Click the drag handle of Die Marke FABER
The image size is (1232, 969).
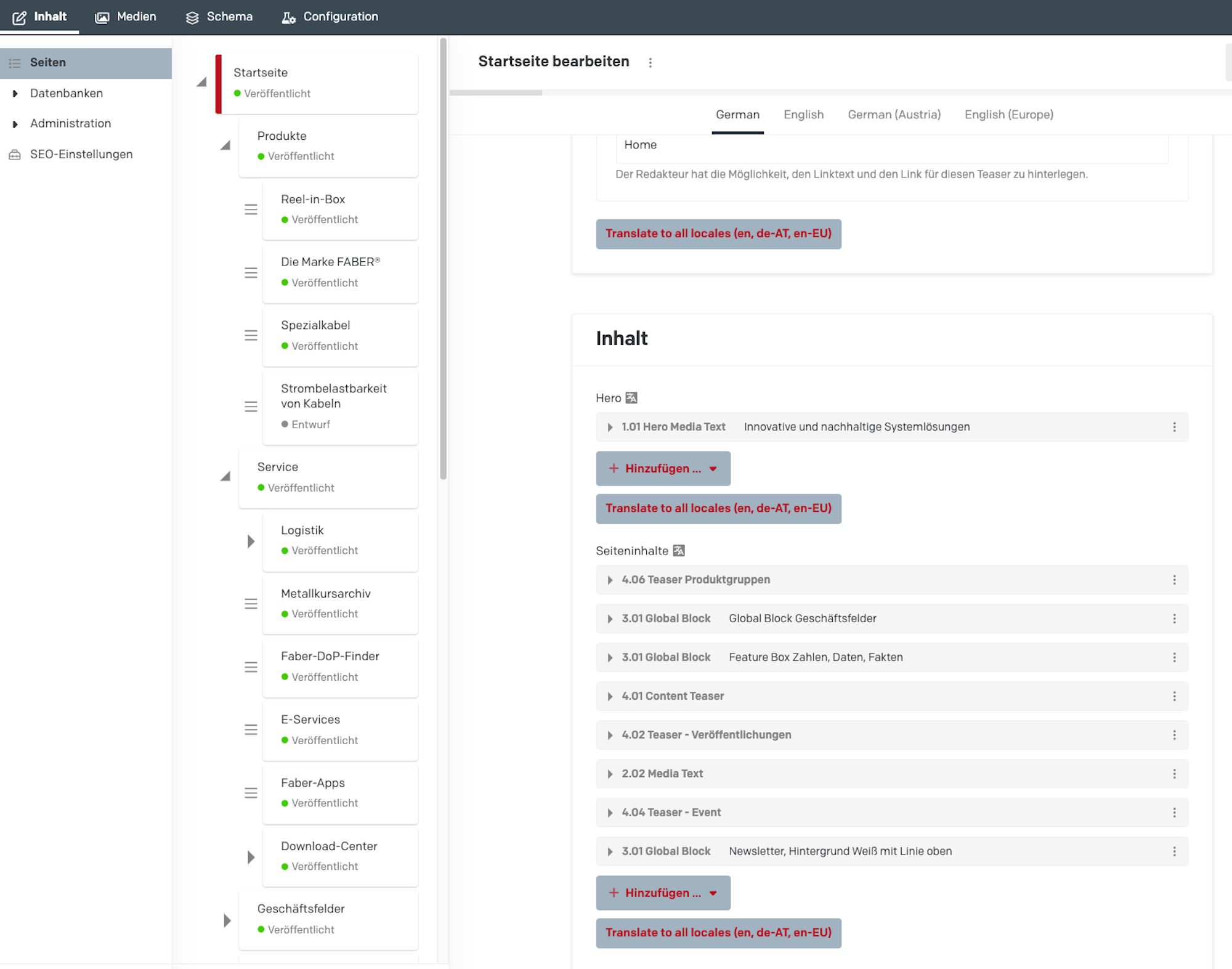[x=251, y=272]
